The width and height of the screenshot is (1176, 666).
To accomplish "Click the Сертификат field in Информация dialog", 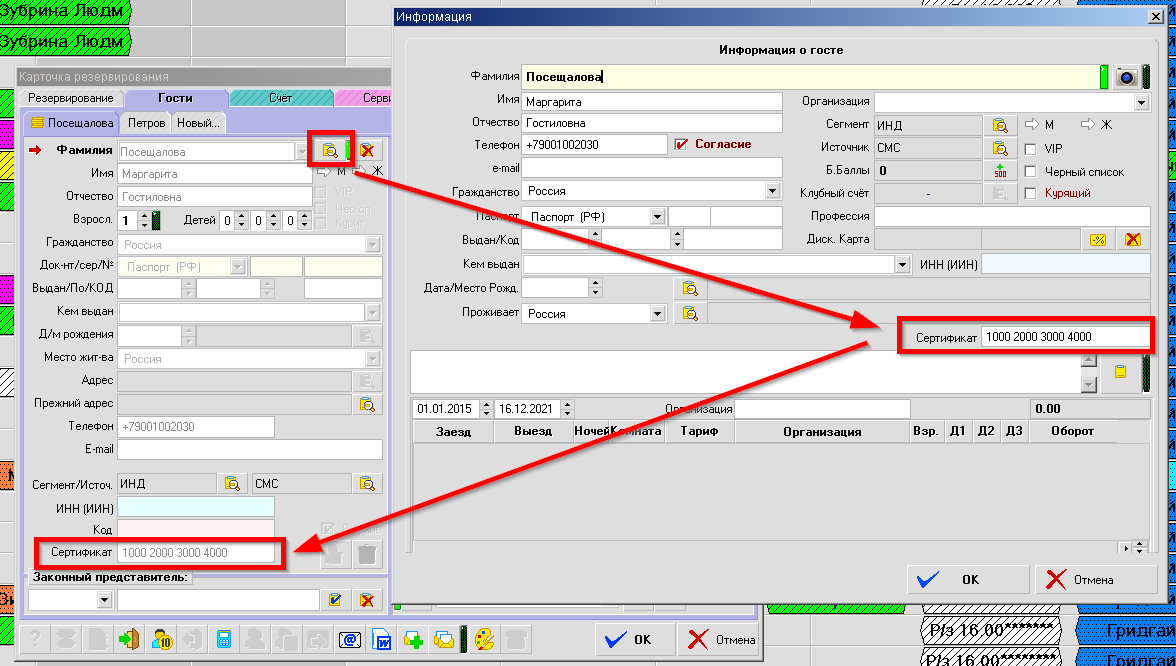I will click(1064, 337).
